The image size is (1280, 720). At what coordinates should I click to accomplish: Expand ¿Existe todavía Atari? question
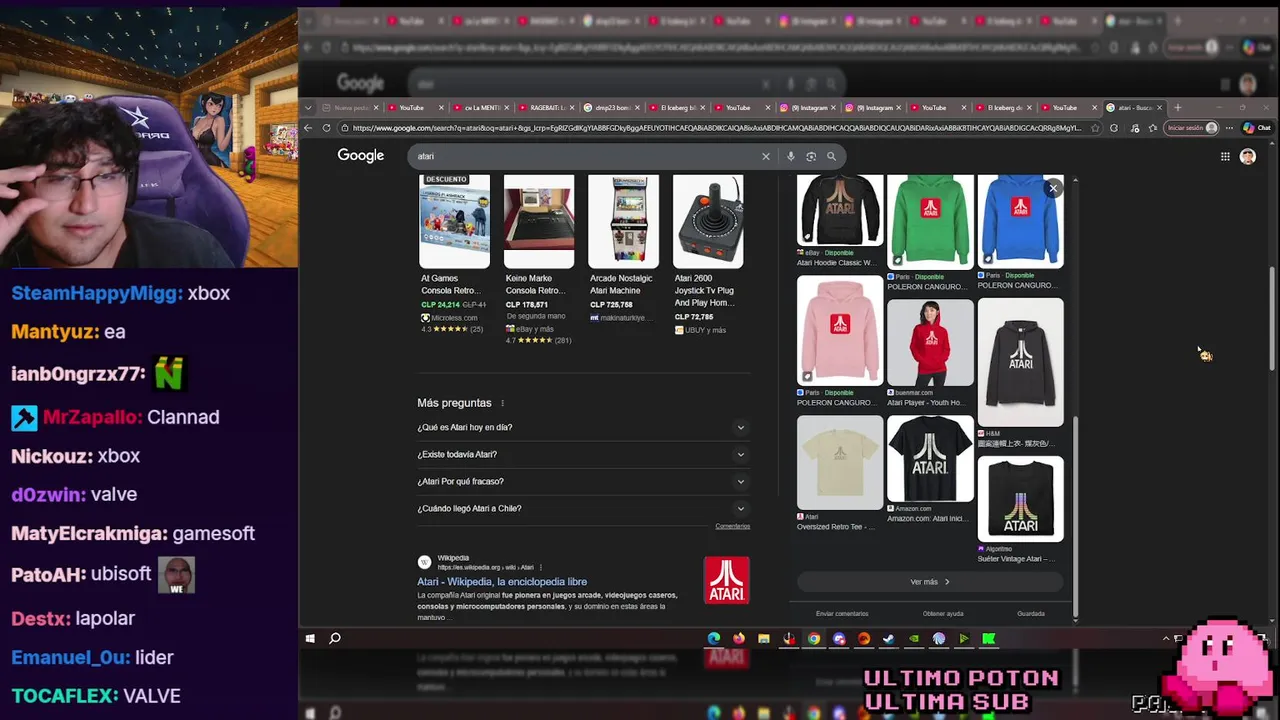582,454
